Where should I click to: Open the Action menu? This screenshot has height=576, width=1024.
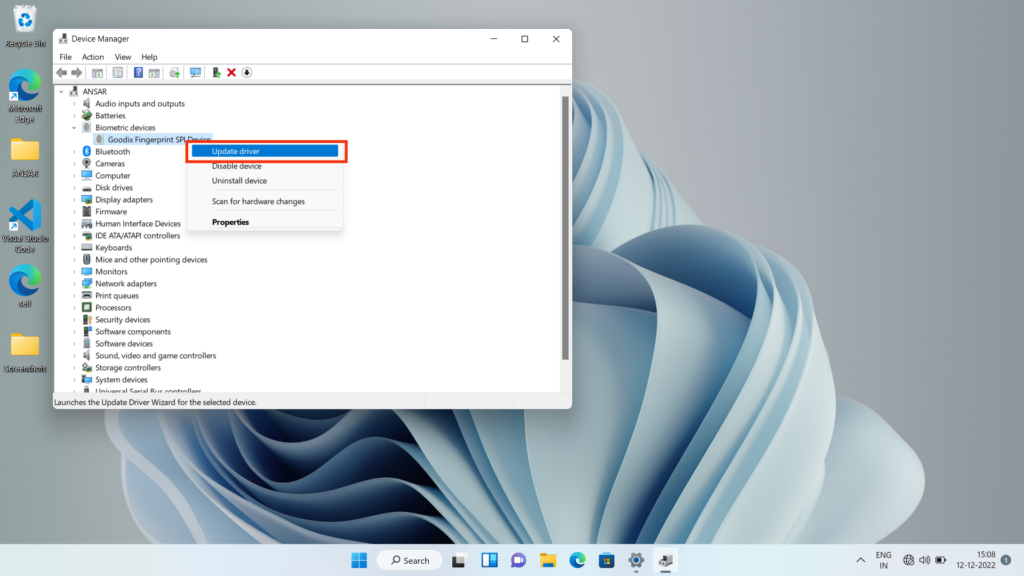[x=93, y=57]
